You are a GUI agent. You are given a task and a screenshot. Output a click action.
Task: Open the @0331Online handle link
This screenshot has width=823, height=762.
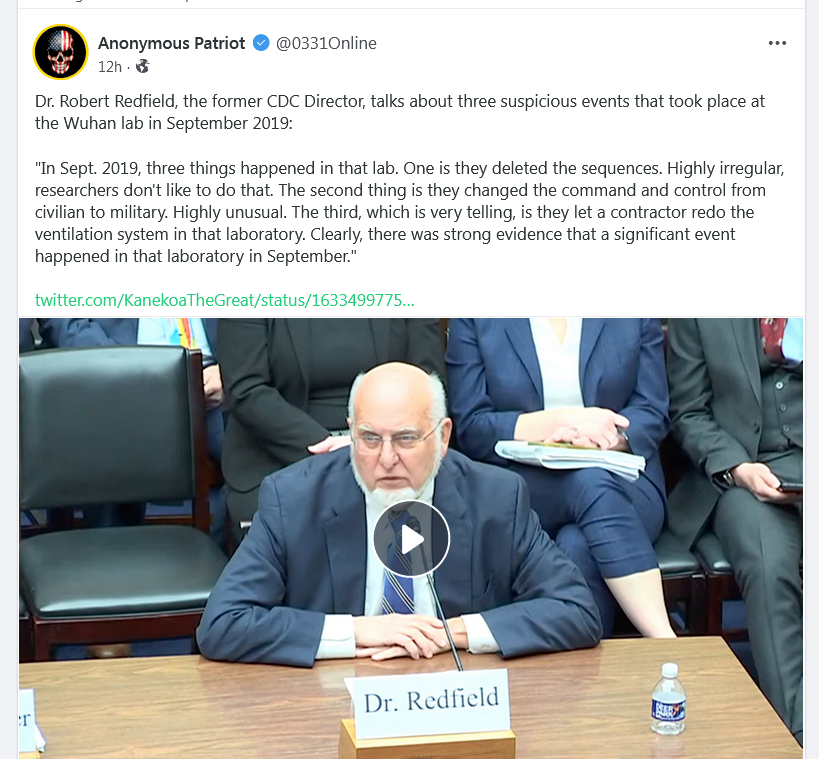pos(326,43)
